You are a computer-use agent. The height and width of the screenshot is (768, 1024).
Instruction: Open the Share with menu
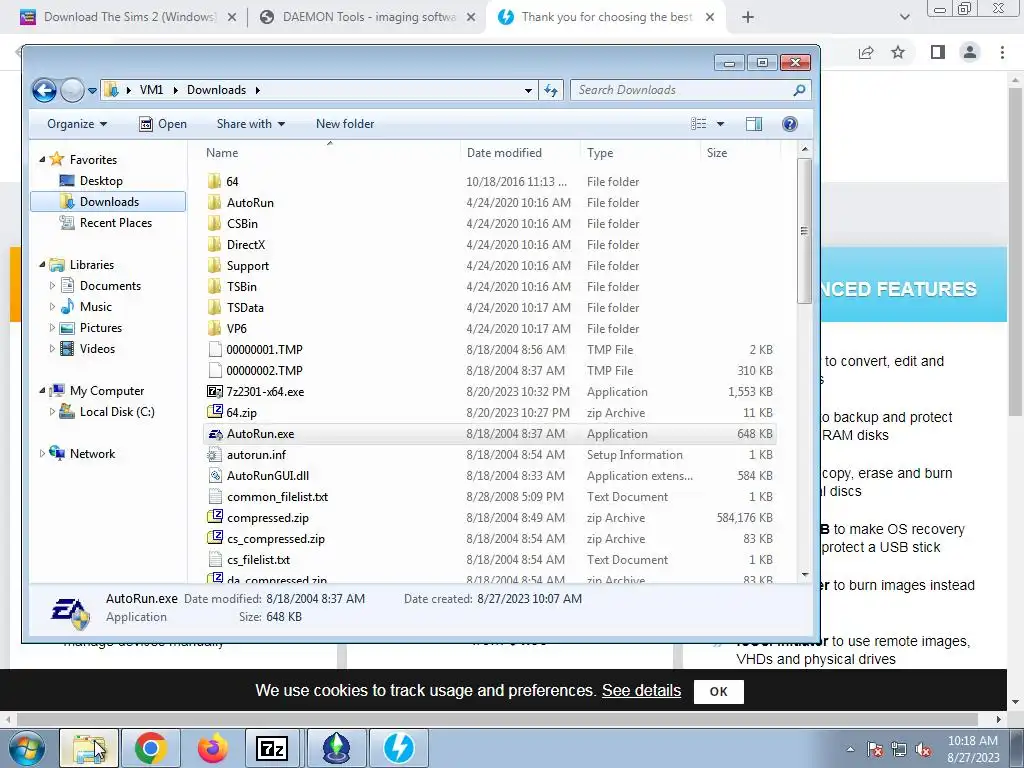click(251, 123)
